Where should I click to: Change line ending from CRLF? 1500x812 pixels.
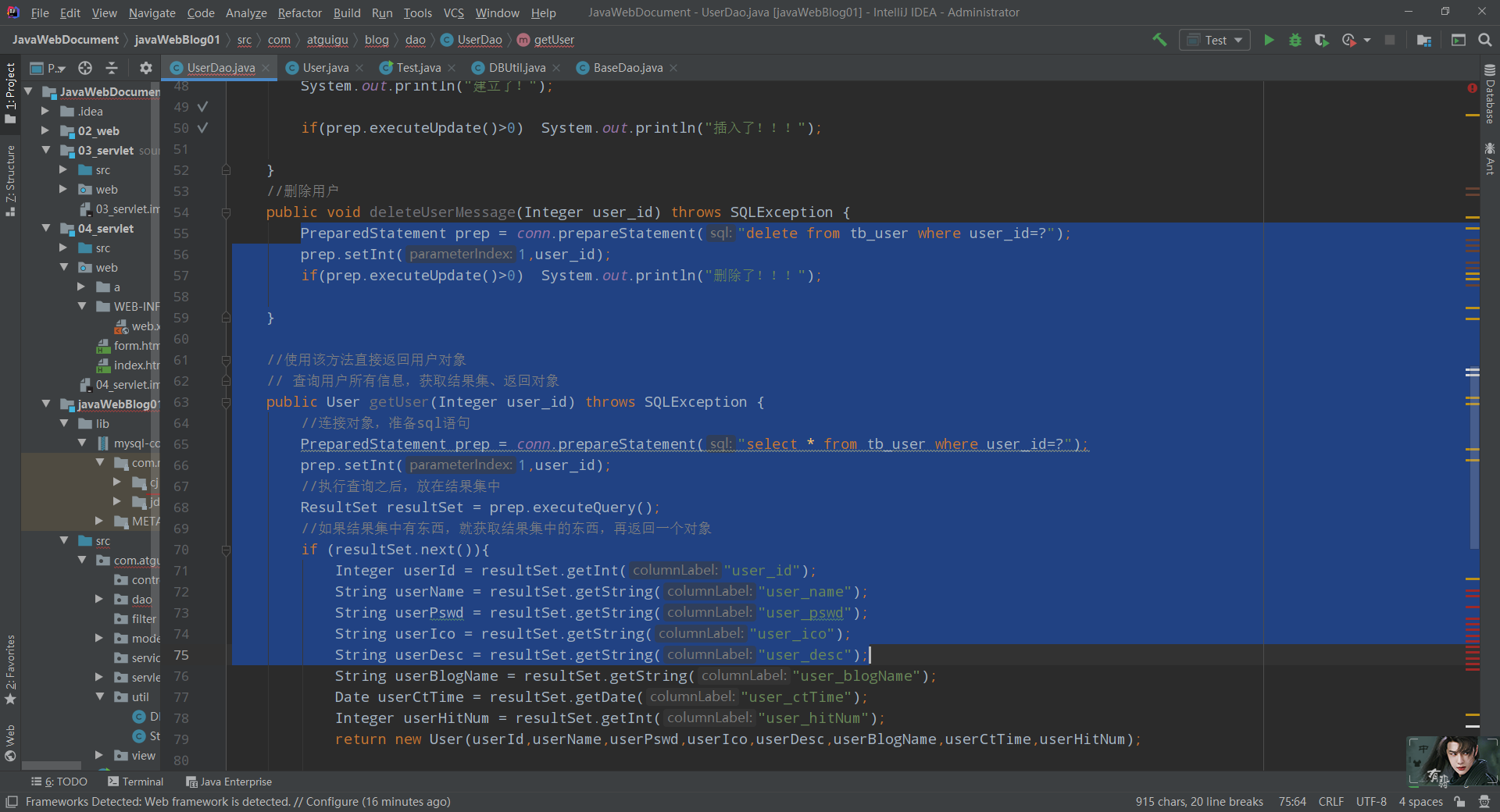[1330, 802]
